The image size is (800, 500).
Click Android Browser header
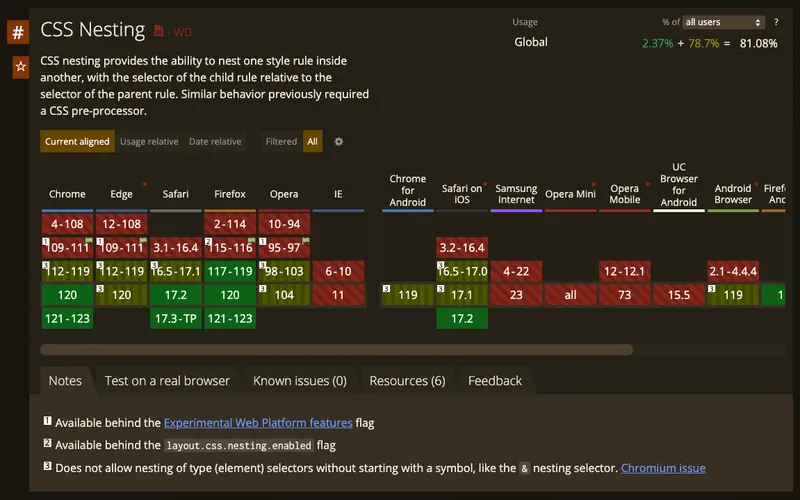click(733, 194)
